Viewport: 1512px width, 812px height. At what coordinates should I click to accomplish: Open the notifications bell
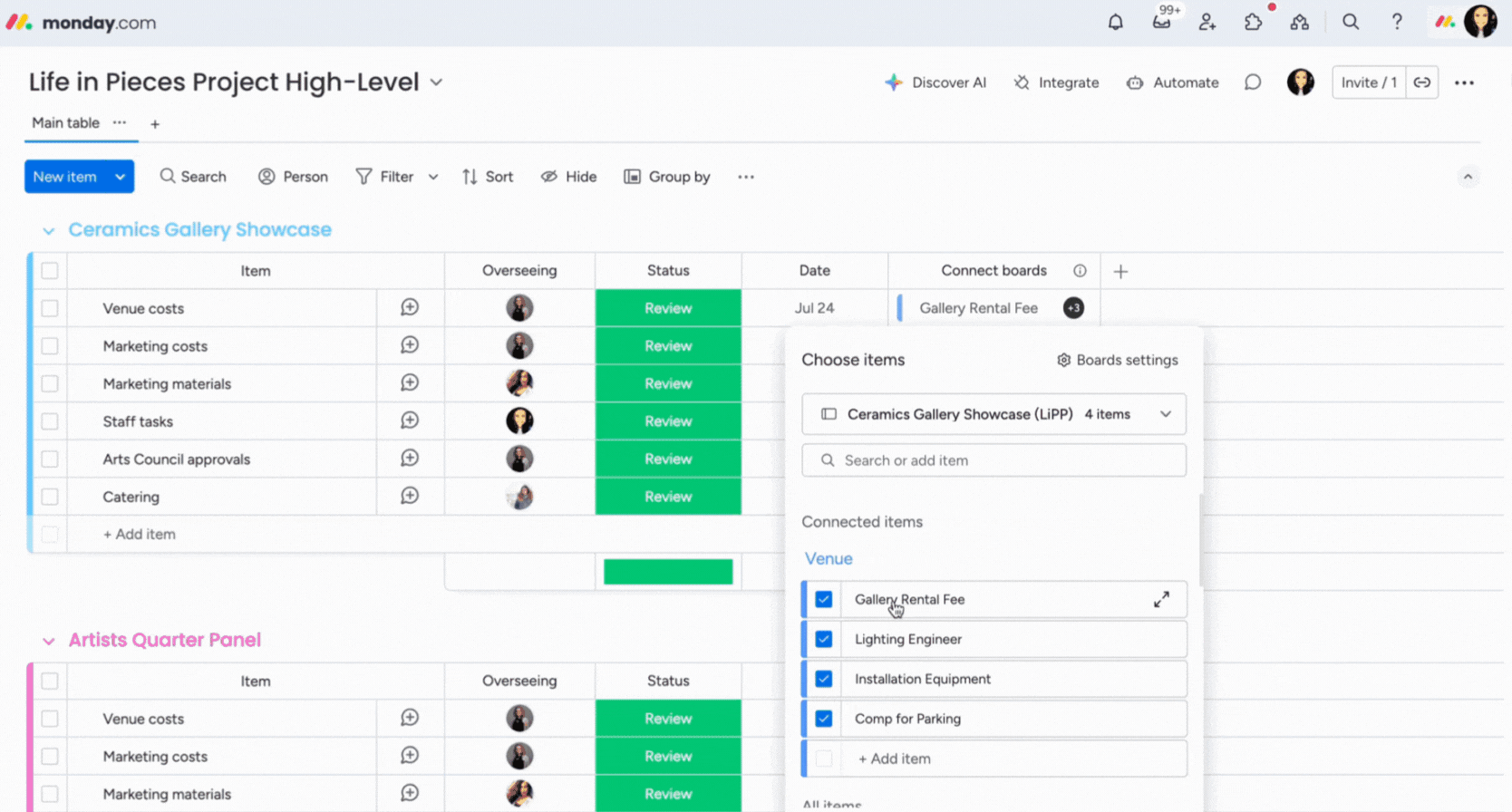pyautogui.click(x=1115, y=22)
